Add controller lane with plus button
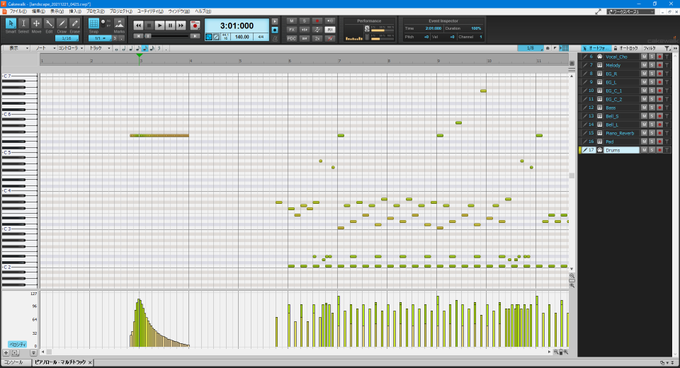Viewport: 680px width, 368px height. tap(6, 353)
